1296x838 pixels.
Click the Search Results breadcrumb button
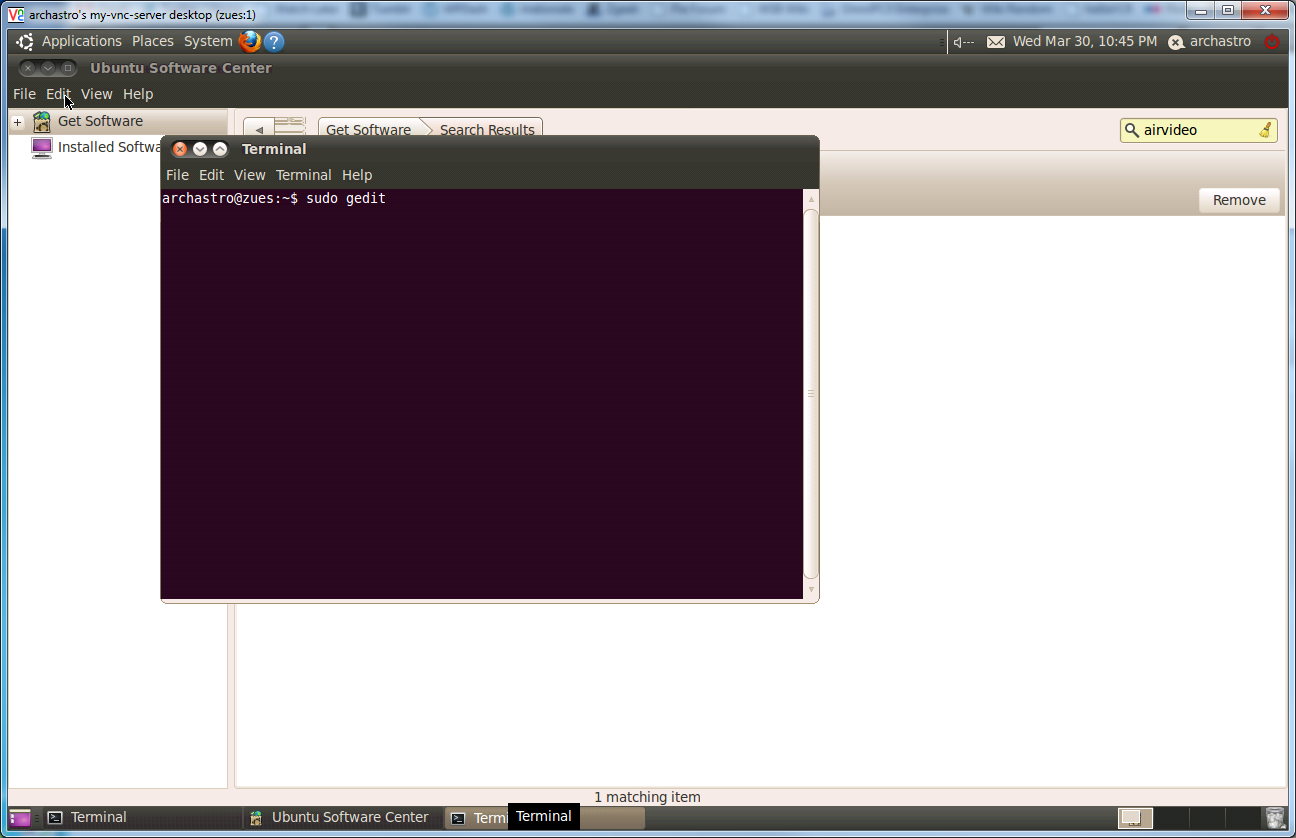(487, 130)
